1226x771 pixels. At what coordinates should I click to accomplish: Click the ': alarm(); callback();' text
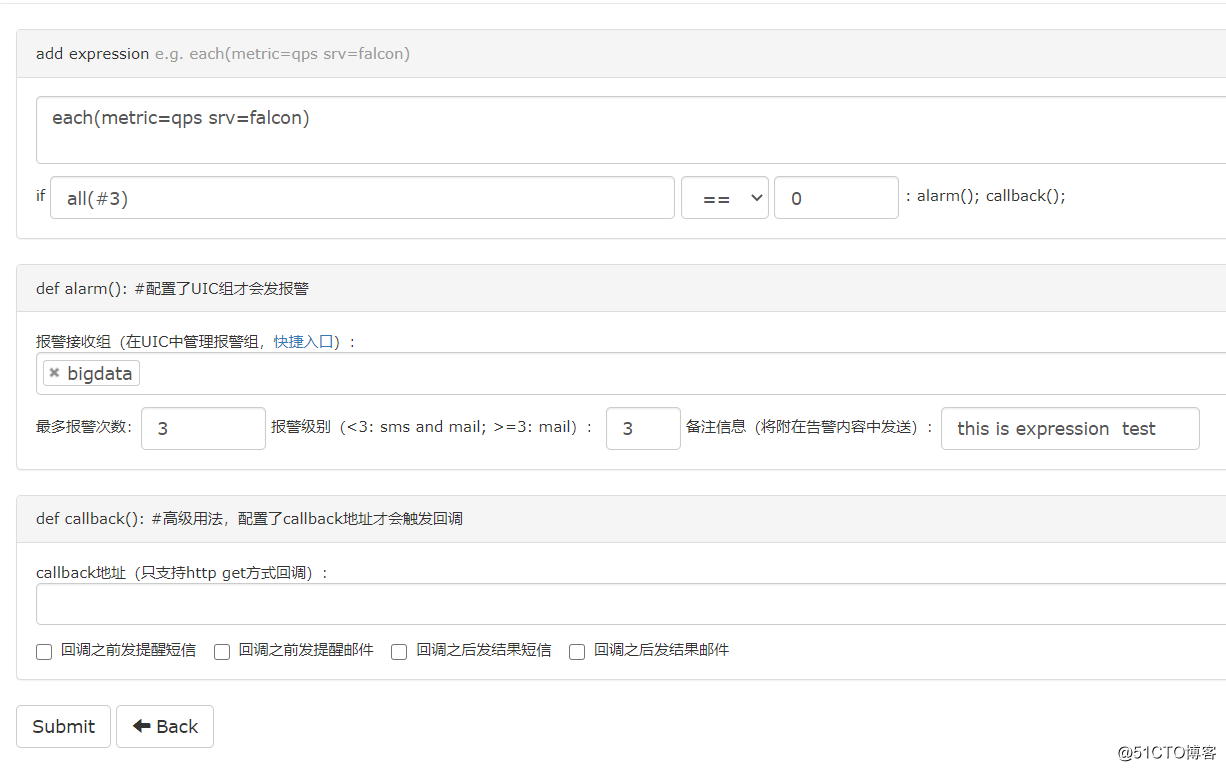pos(985,196)
